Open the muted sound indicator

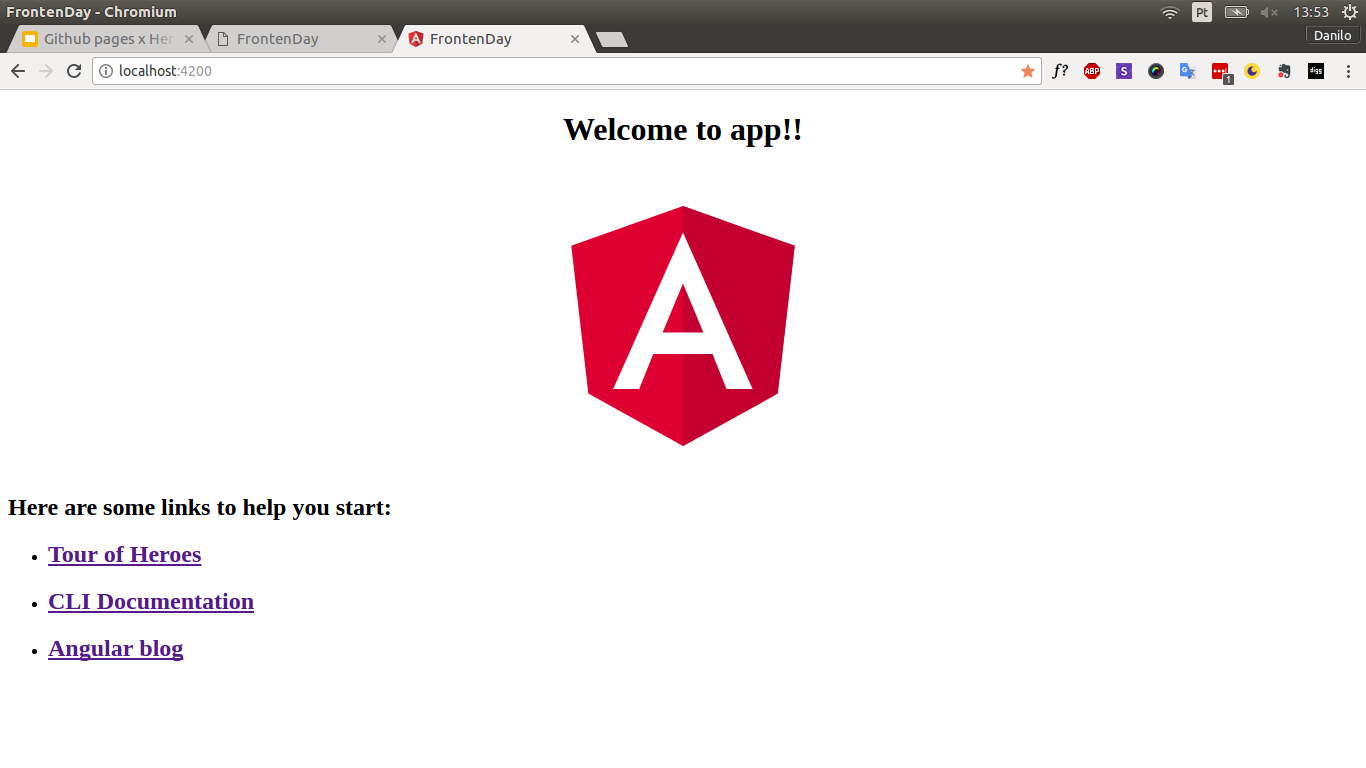1269,12
